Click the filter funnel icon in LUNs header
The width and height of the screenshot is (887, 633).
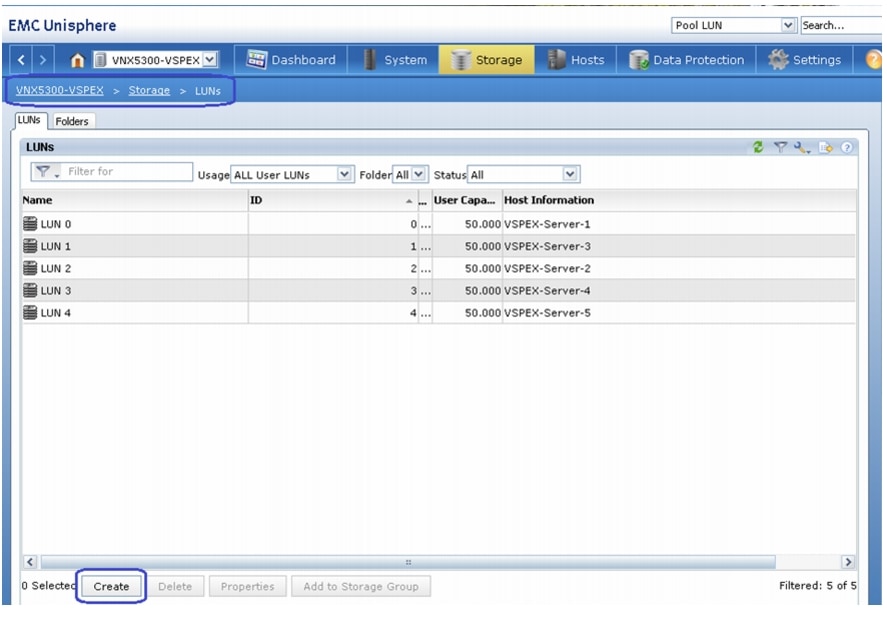point(780,147)
